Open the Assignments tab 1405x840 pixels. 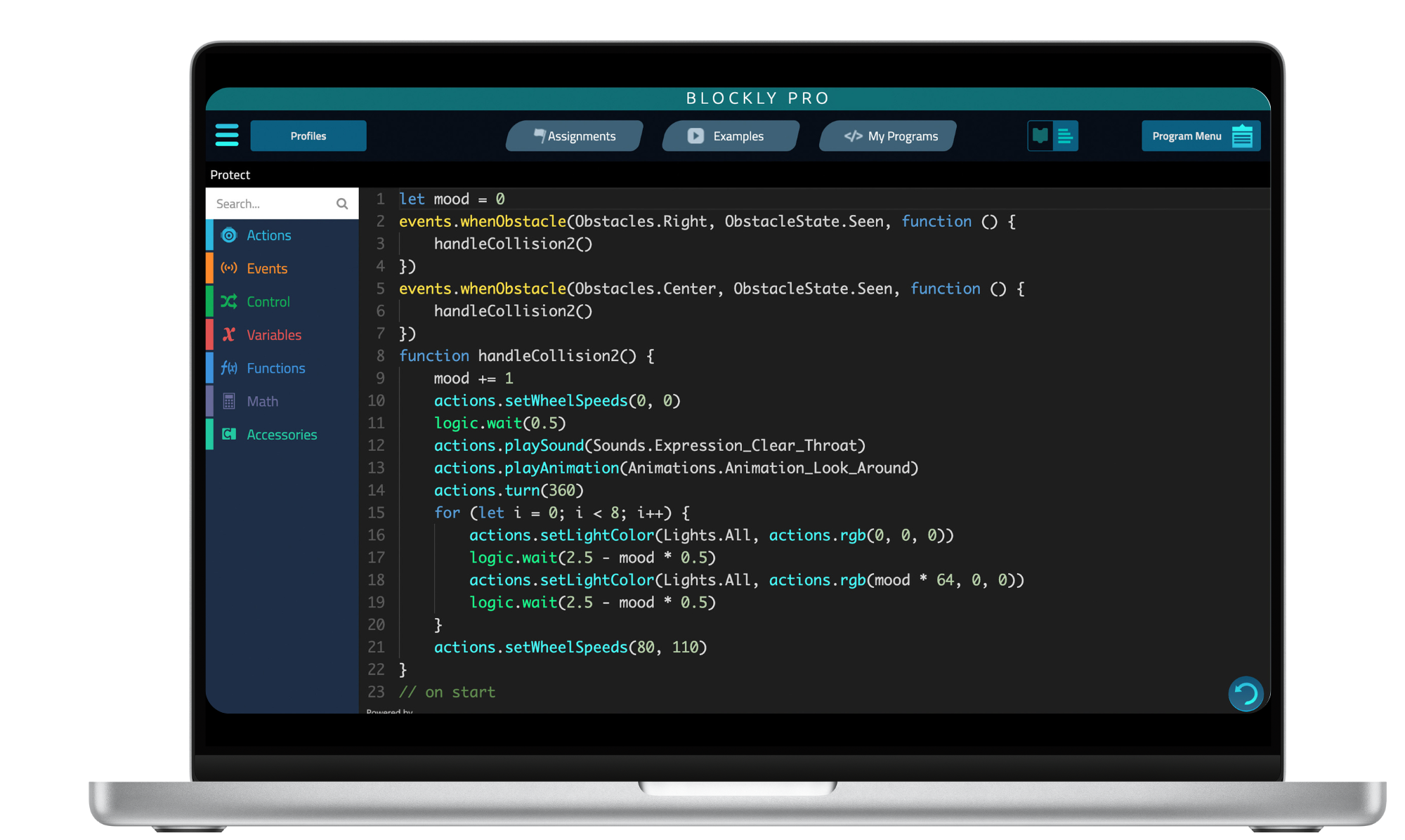[574, 136]
